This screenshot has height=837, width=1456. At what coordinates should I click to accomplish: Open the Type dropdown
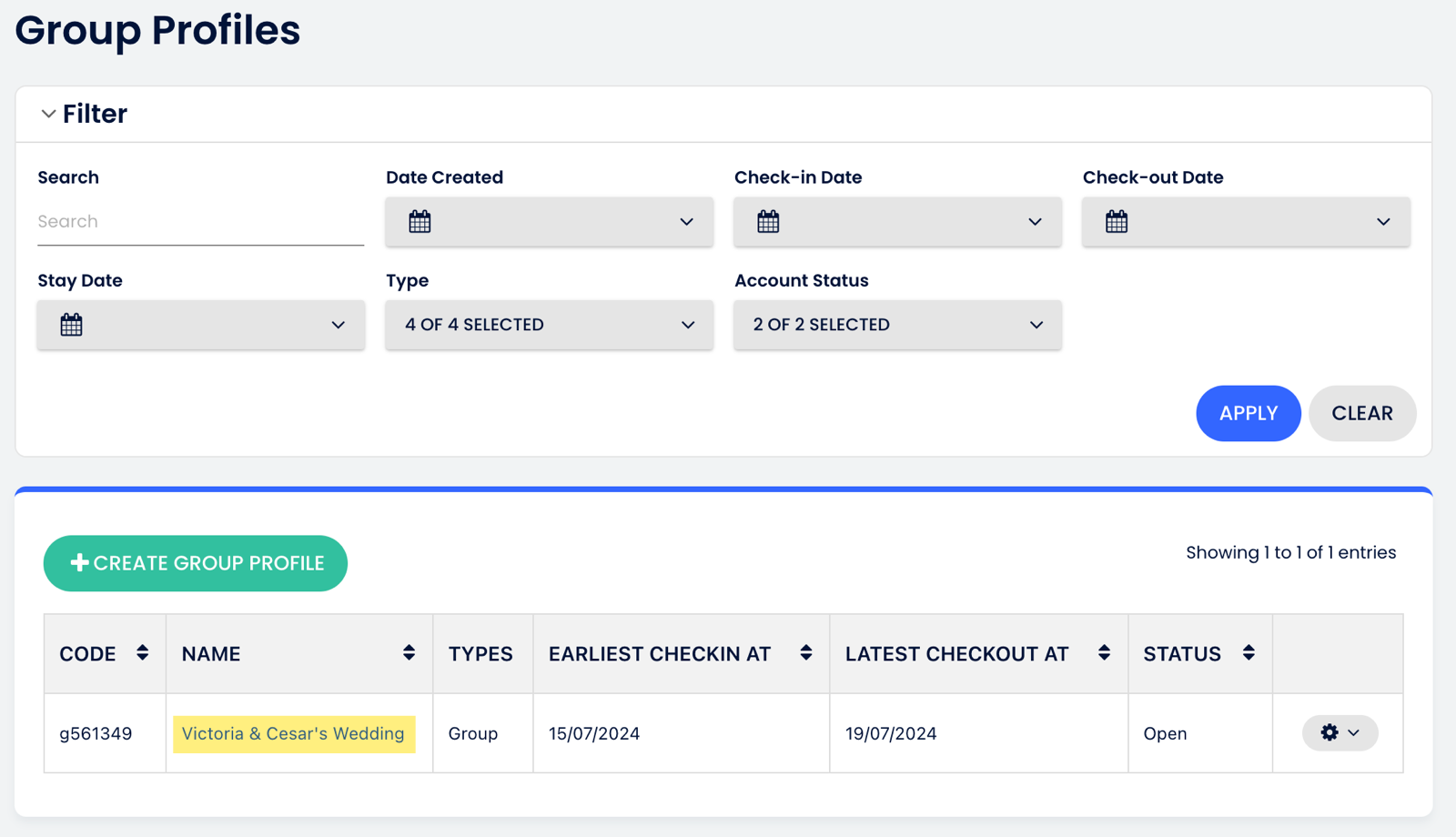click(549, 325)
